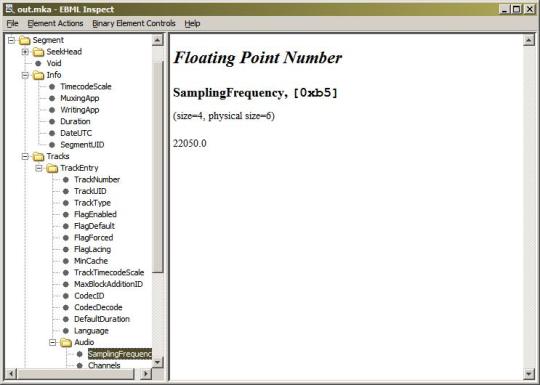
Task: Click tree panel horizontal scrollbar thumb
Action: [75, 374]
